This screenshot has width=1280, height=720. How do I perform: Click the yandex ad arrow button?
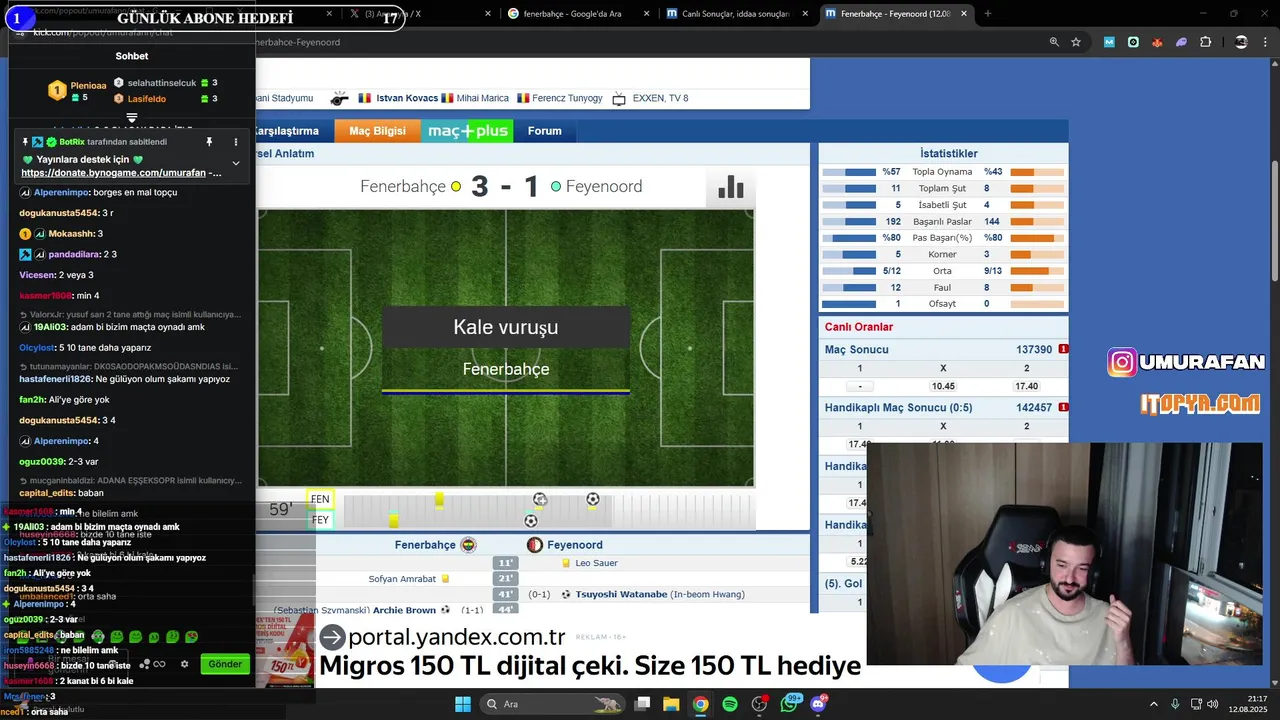point(332,638)
